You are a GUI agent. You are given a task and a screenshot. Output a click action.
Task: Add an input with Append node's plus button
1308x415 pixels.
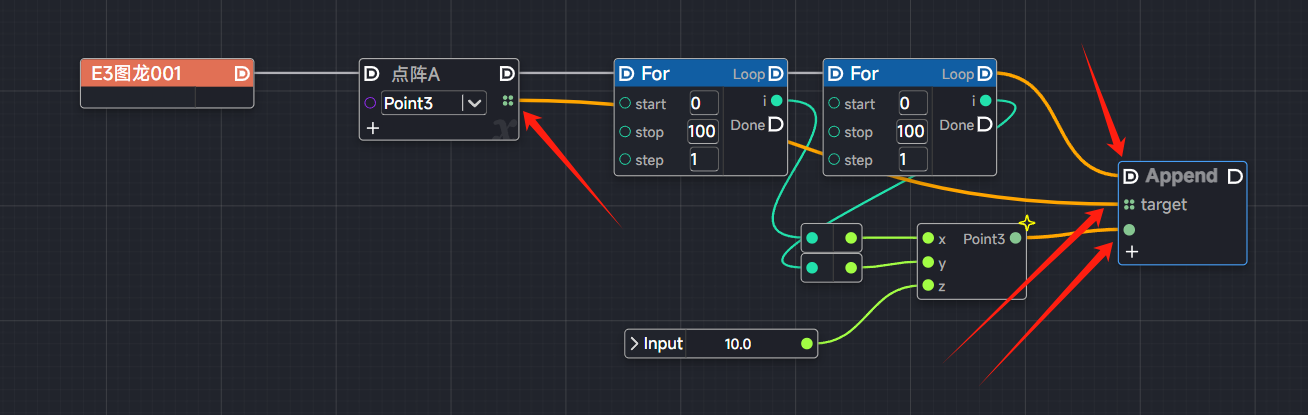click(x=1131, y=251)
